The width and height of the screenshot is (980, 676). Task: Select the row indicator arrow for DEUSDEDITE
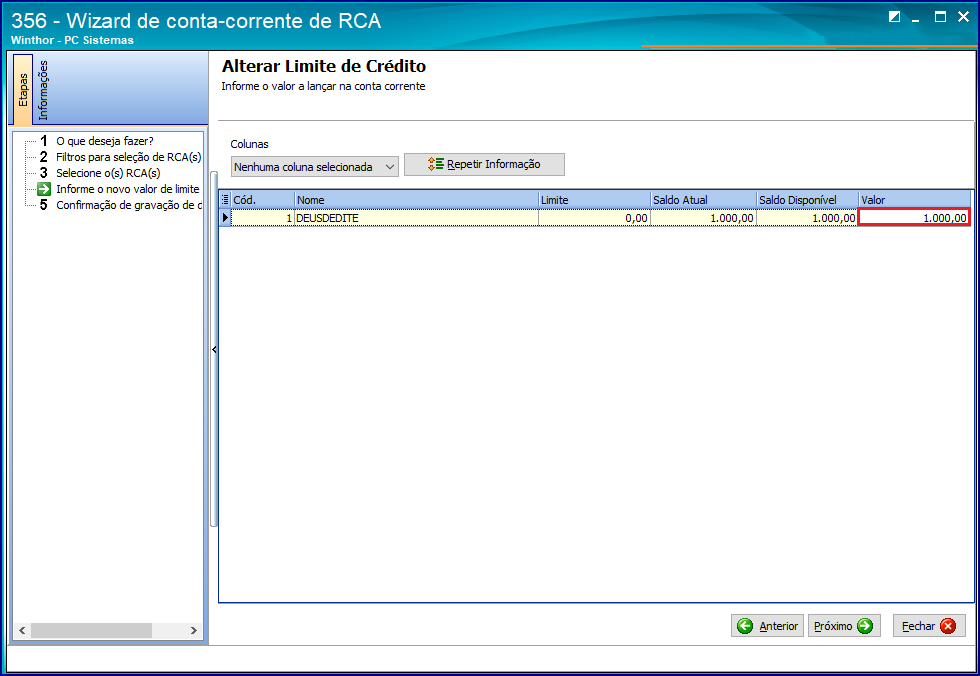pyautogui.click(x=225, y=217)
